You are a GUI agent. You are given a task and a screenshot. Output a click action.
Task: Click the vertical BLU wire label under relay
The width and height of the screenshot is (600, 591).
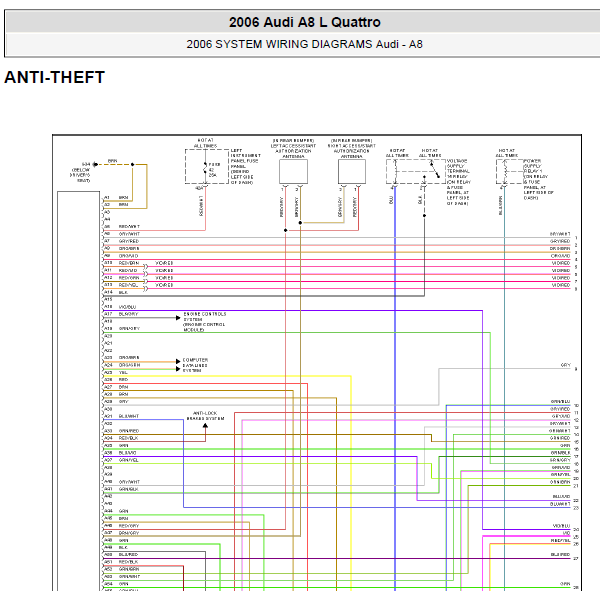391,200
